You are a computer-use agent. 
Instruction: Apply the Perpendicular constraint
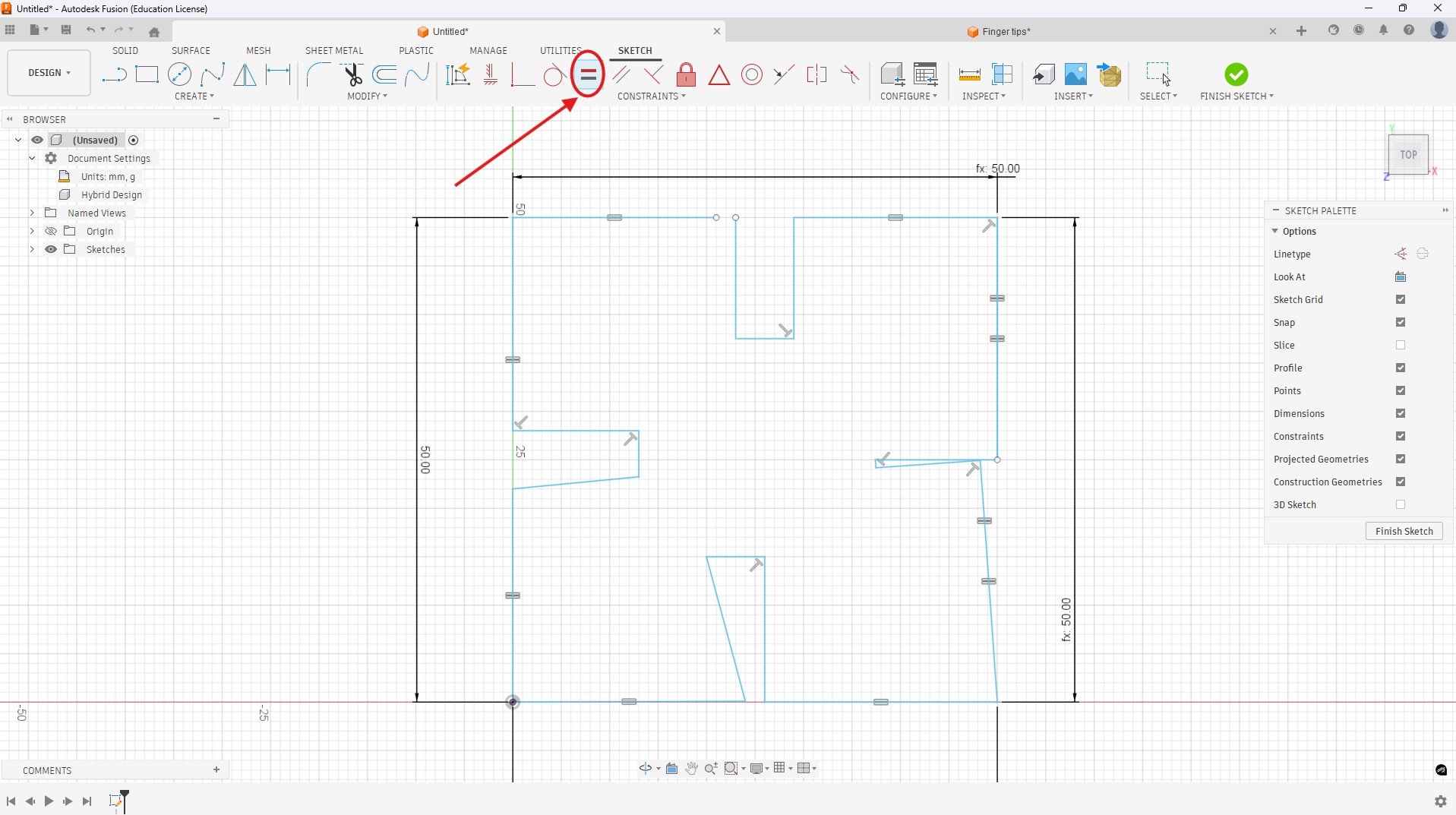coord(653,74)
